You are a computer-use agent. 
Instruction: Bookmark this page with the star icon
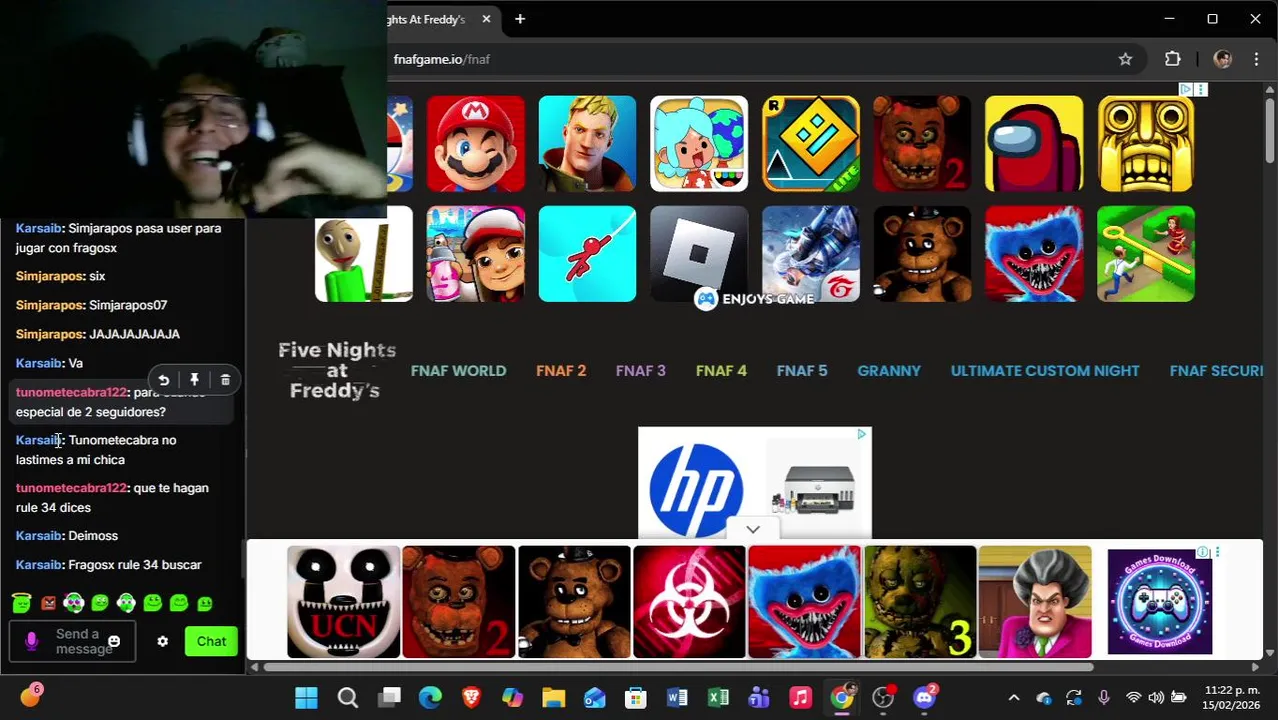click(x=1125, y=59)
